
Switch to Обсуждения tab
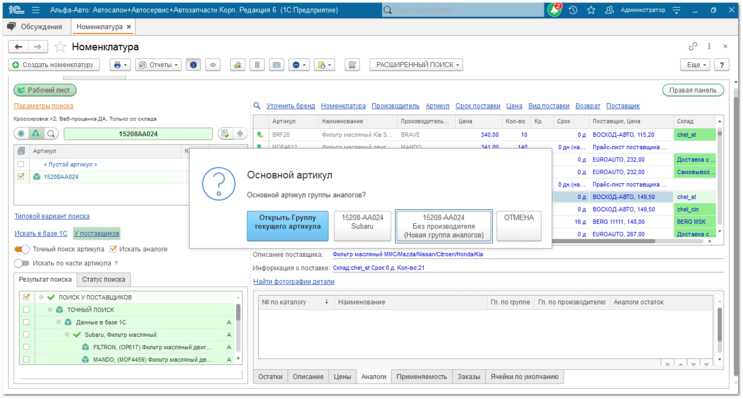tap(36, 27)
